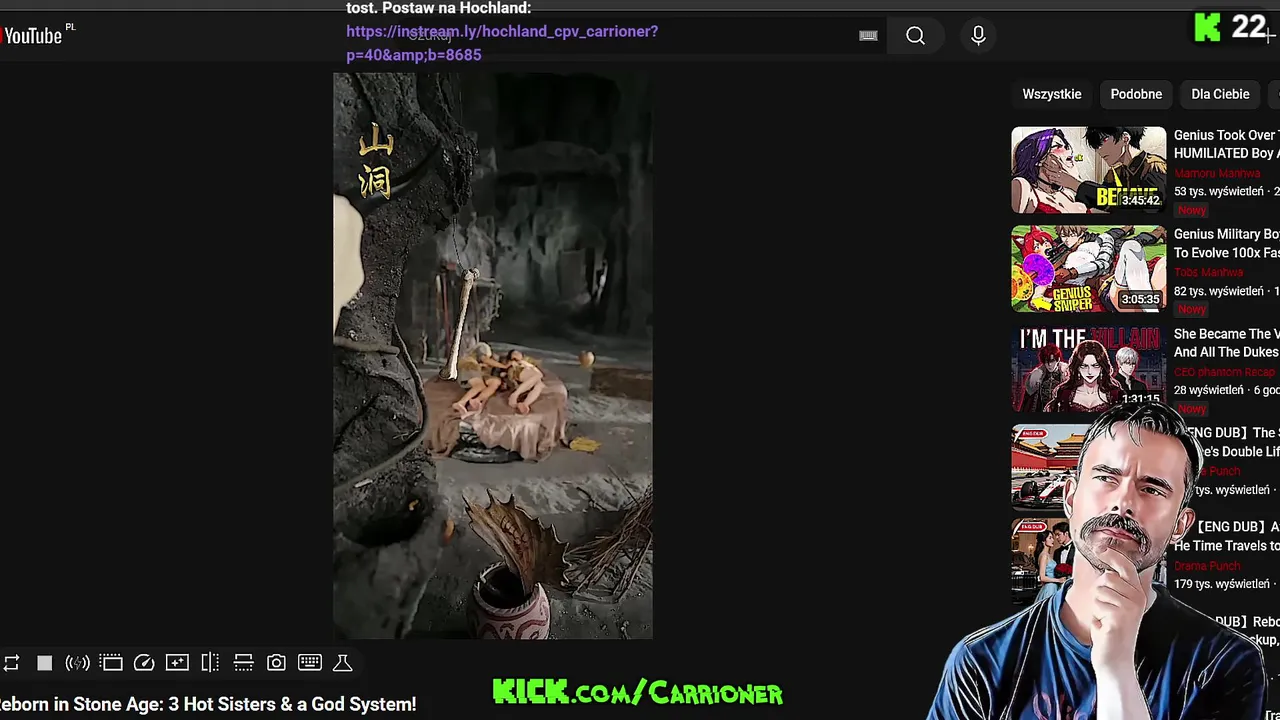Click the flip vertical icon
Screen dimensions: 1280x720
point(243,663)
